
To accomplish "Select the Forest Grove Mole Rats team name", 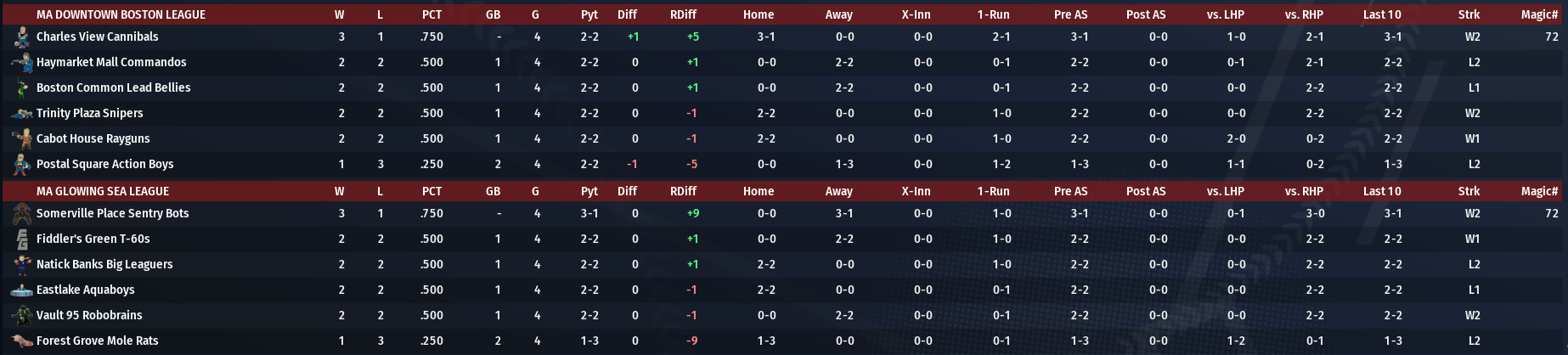I will (97, 341).
